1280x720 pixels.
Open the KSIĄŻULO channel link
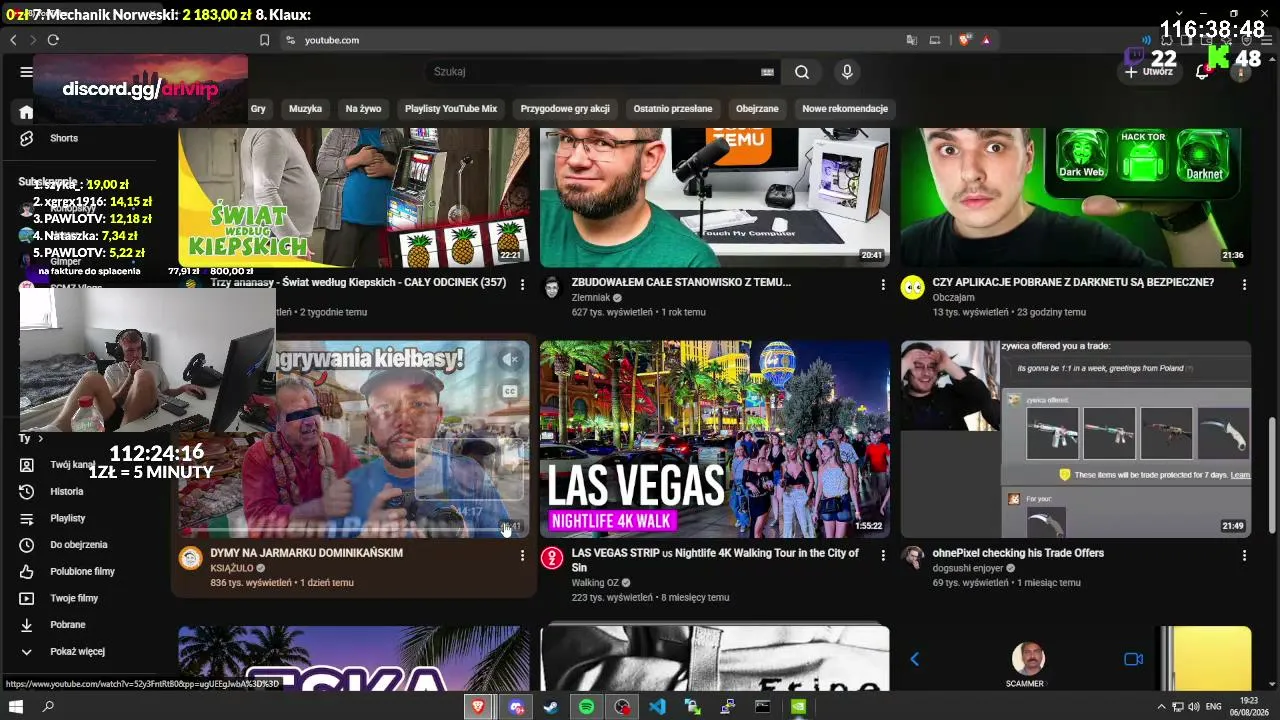click(232, 568)
